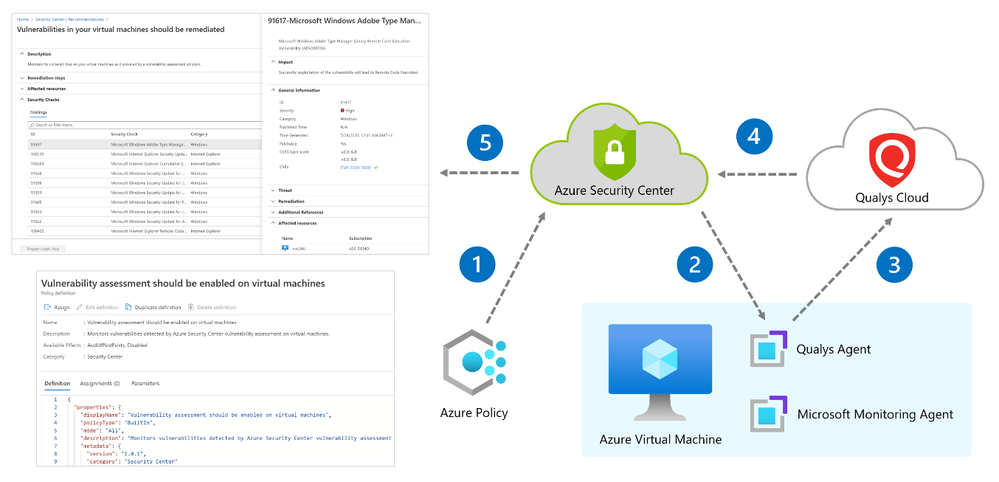Click the Duplicate definition icon
This screenshot has width=999, height=482.
[128, 307]
